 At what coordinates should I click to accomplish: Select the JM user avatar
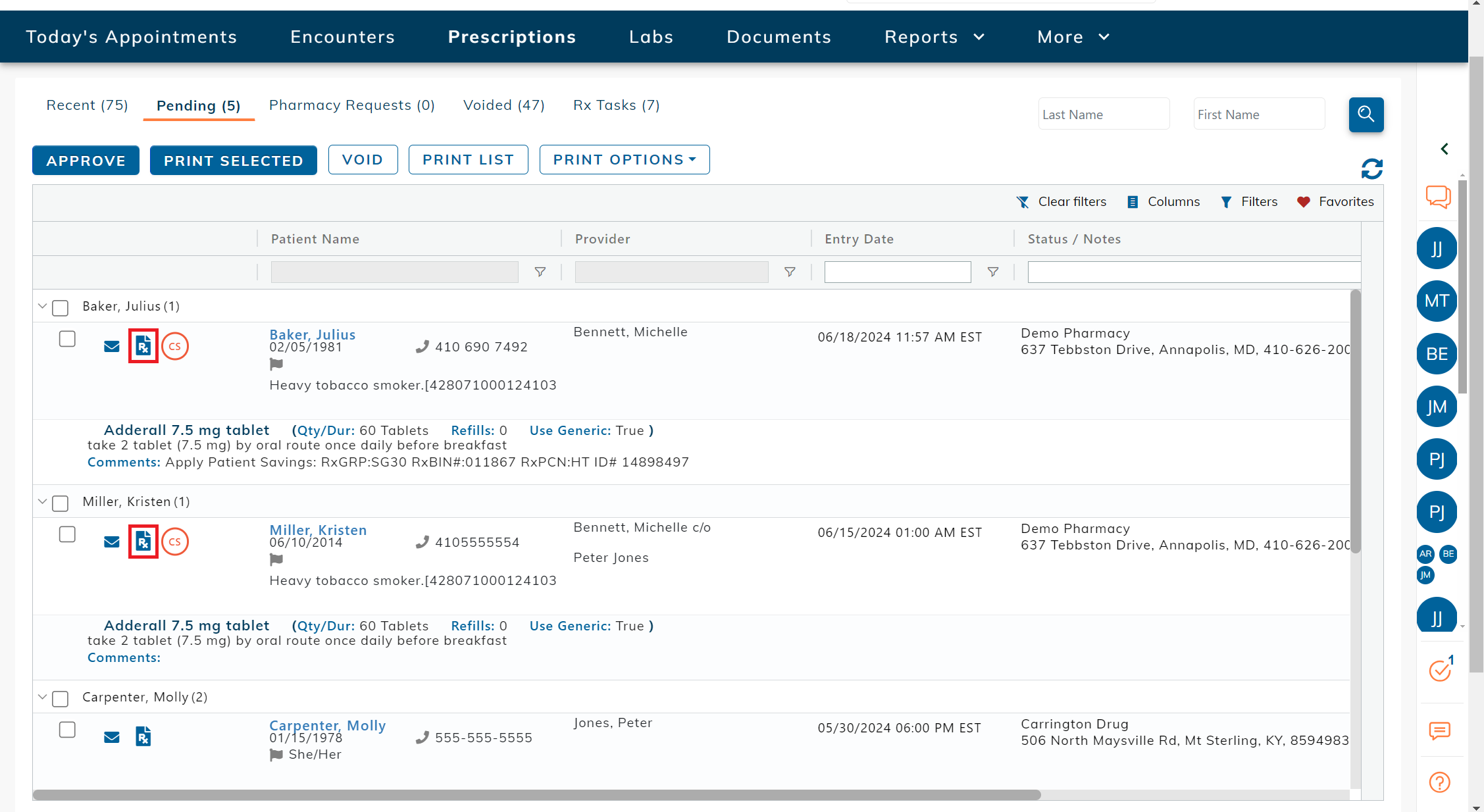[x=1437, y=407]
